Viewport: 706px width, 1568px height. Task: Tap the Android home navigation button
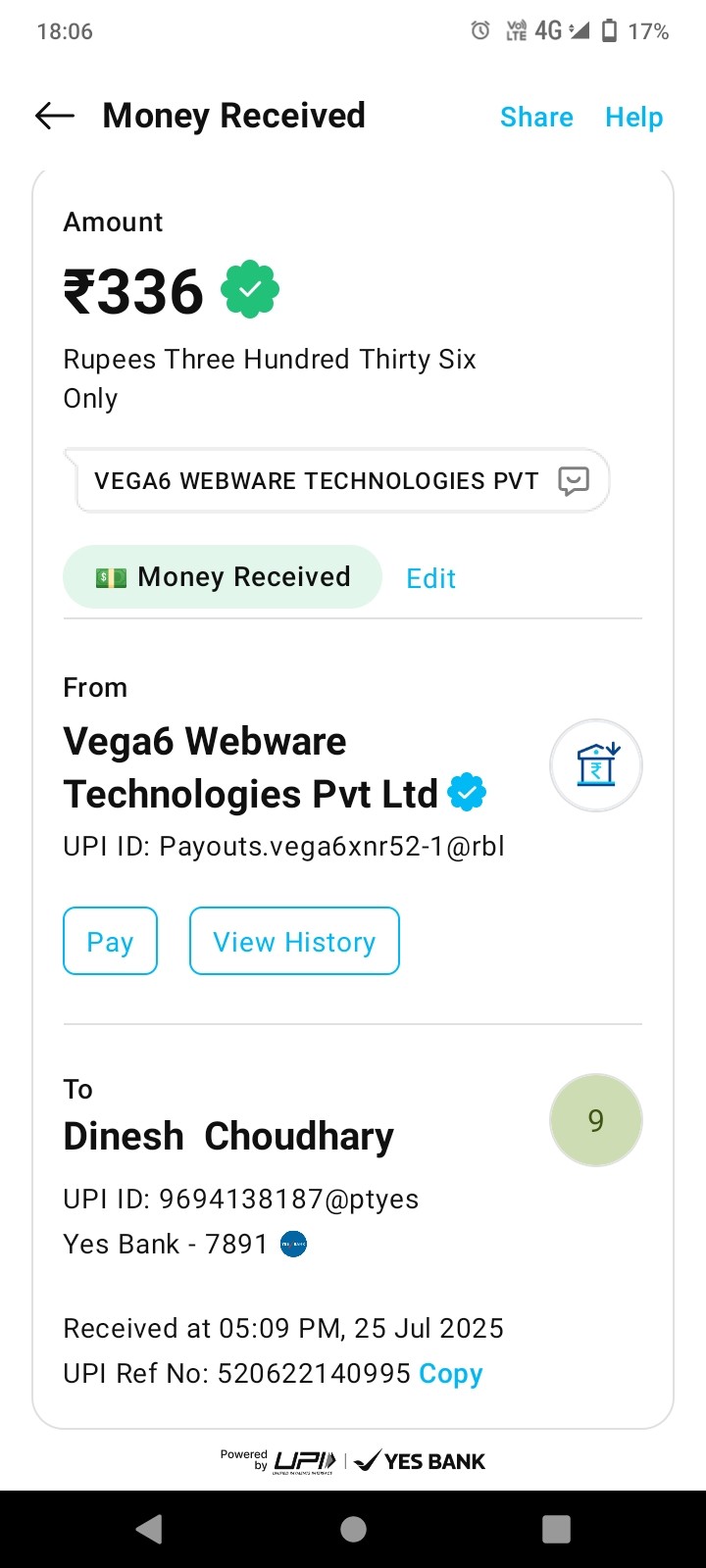tap(353, 1529)
